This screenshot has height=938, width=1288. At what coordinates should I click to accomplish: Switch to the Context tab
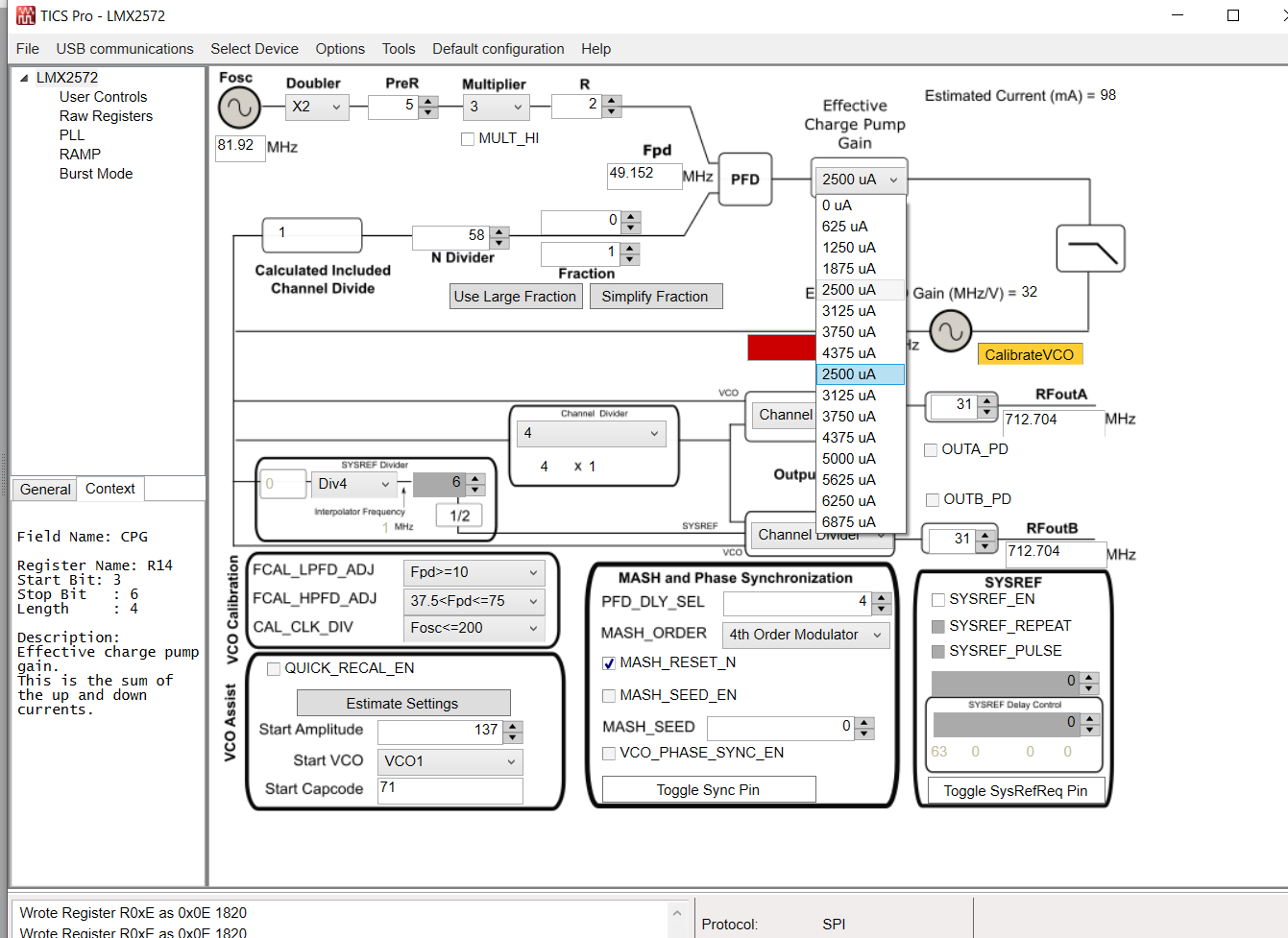110,489
